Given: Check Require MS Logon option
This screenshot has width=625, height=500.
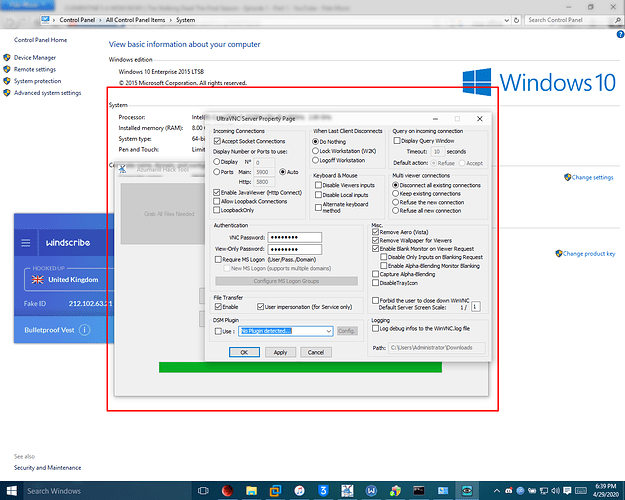Looking at the screenshot, I should [x=218, y=260].
